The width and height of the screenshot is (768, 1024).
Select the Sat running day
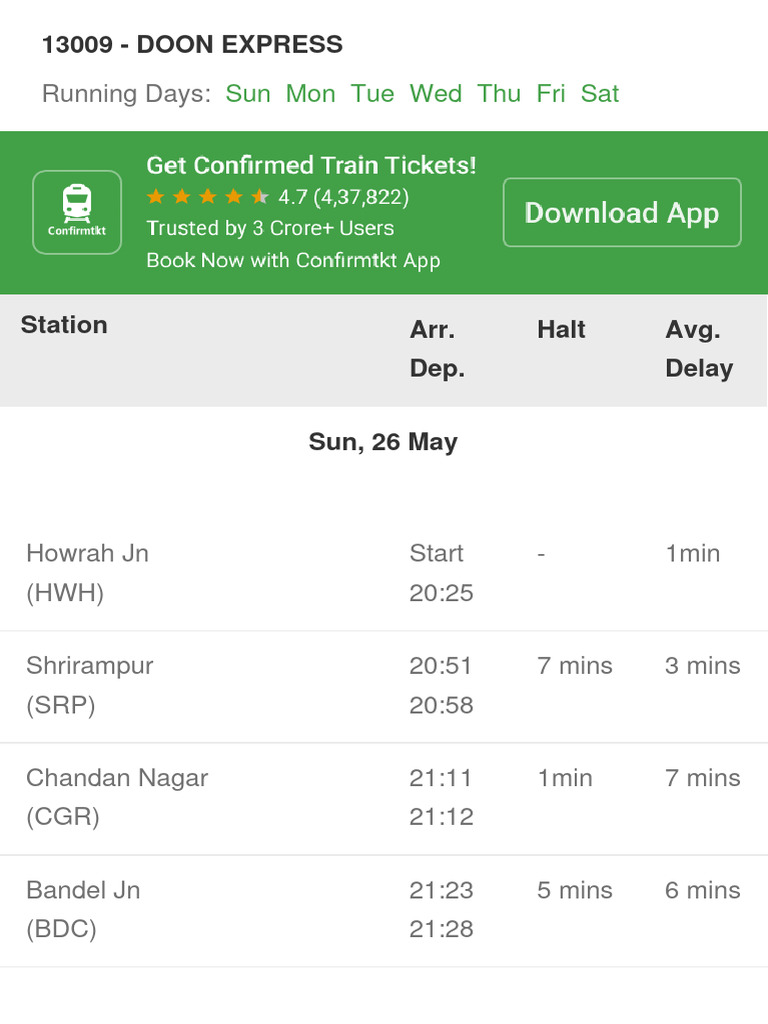click(600, 94)
